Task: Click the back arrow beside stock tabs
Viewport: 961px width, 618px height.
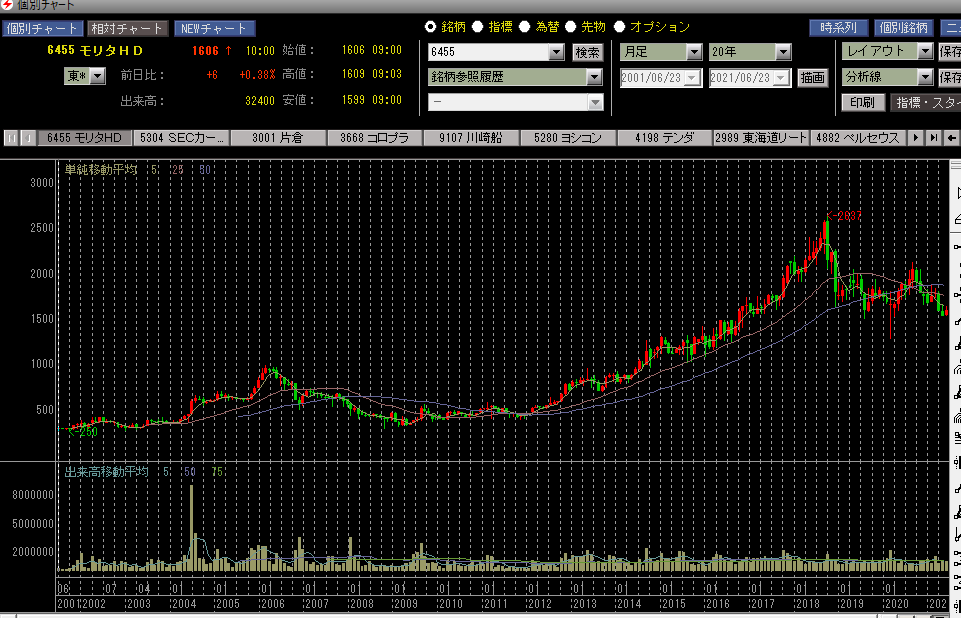Action: 951,138
